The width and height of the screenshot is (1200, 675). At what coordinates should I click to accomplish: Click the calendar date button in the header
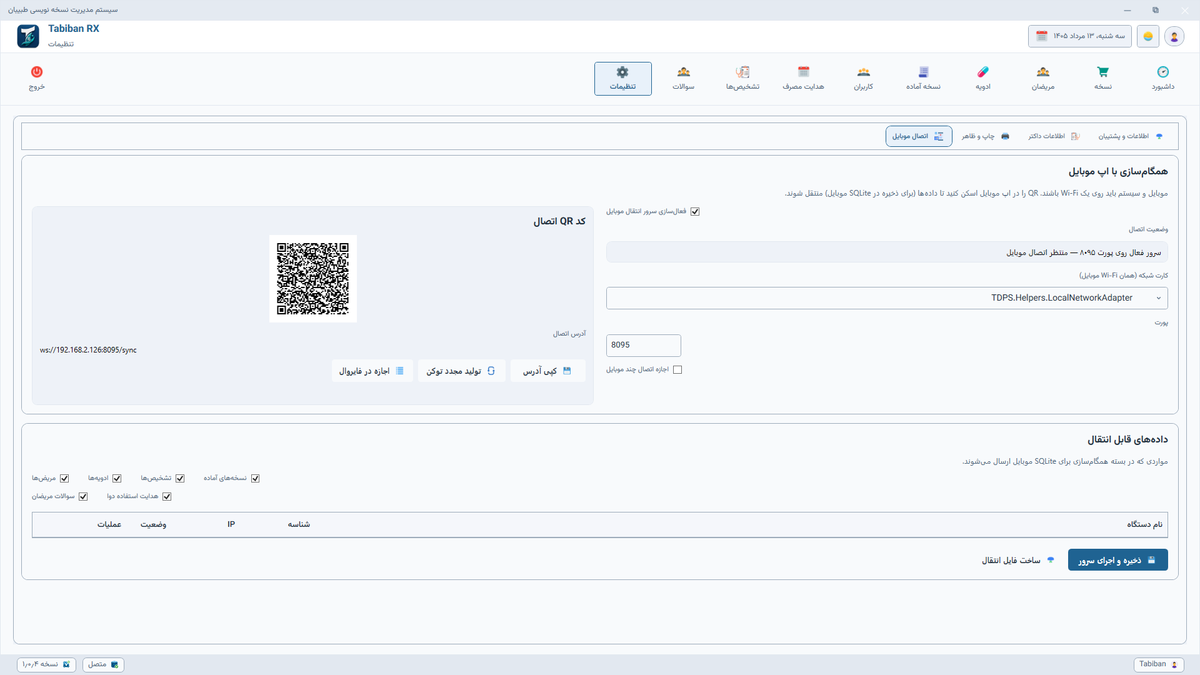click(x=1080, y=36)
